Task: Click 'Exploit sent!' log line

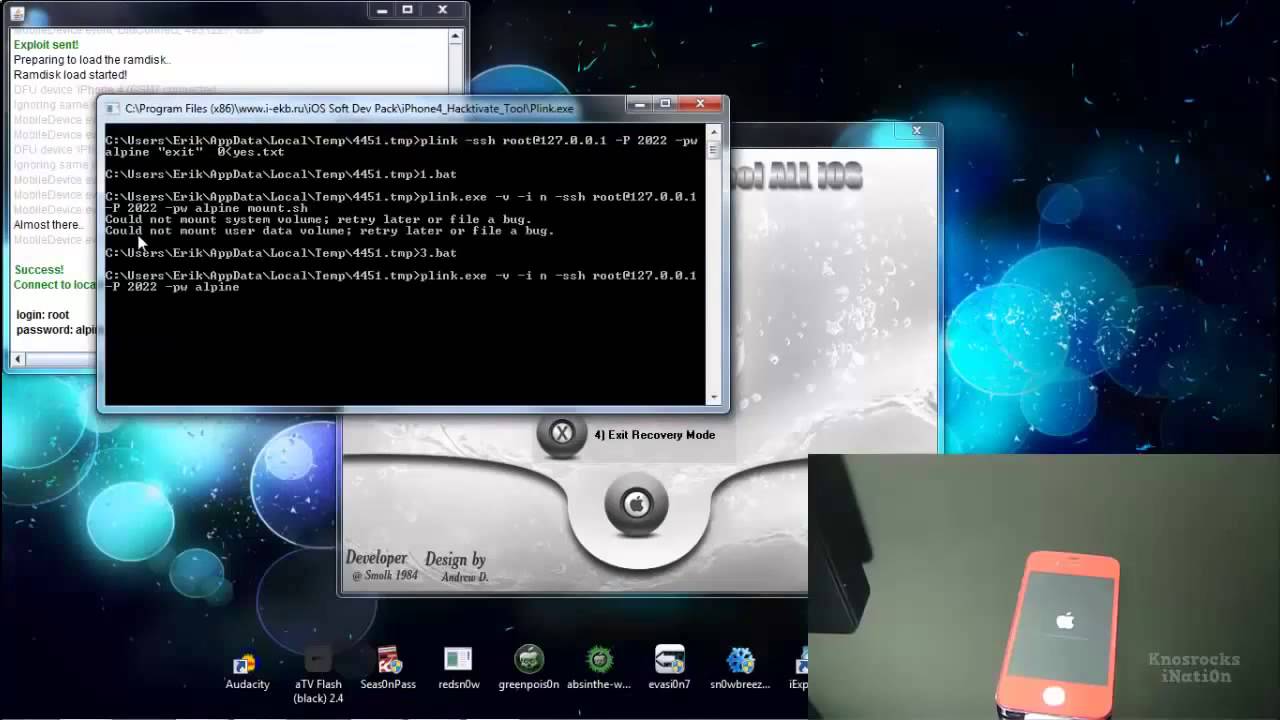Action: [x=46, y=45]
